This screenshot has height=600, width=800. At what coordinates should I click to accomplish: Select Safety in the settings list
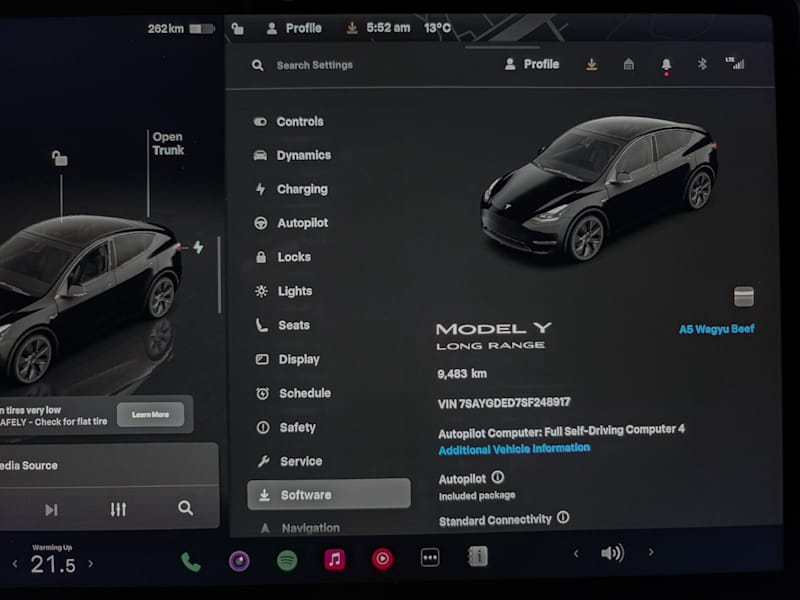coord(286,428)
